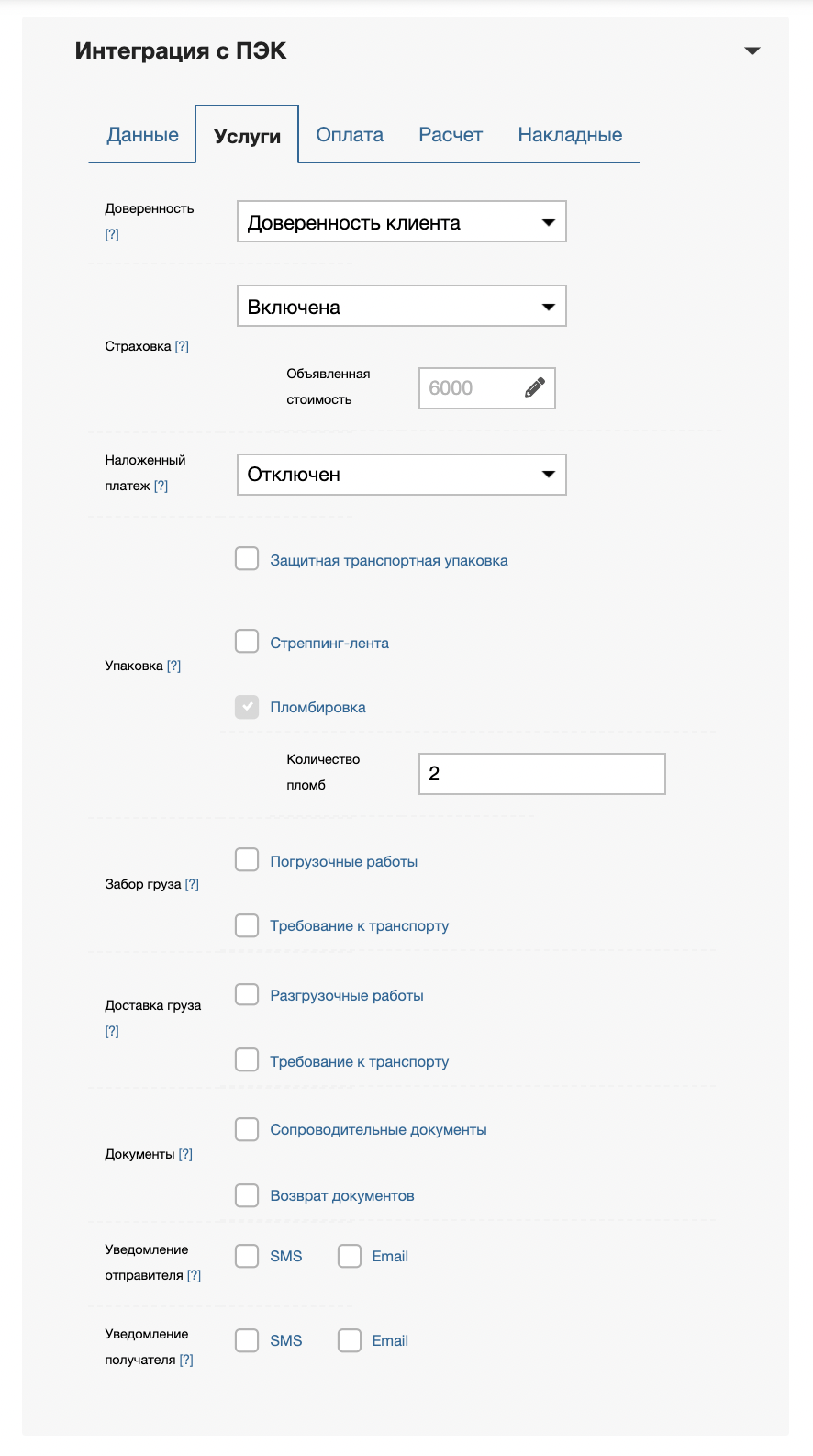Screen dimensions: 813x1456
Task: Click the Сопроводительные документы link
Action: click(378, 1130)
